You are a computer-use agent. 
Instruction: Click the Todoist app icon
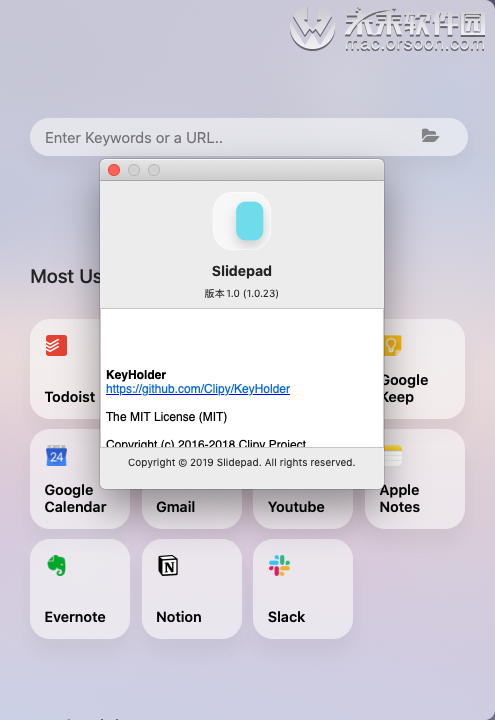tap(56, 346)
